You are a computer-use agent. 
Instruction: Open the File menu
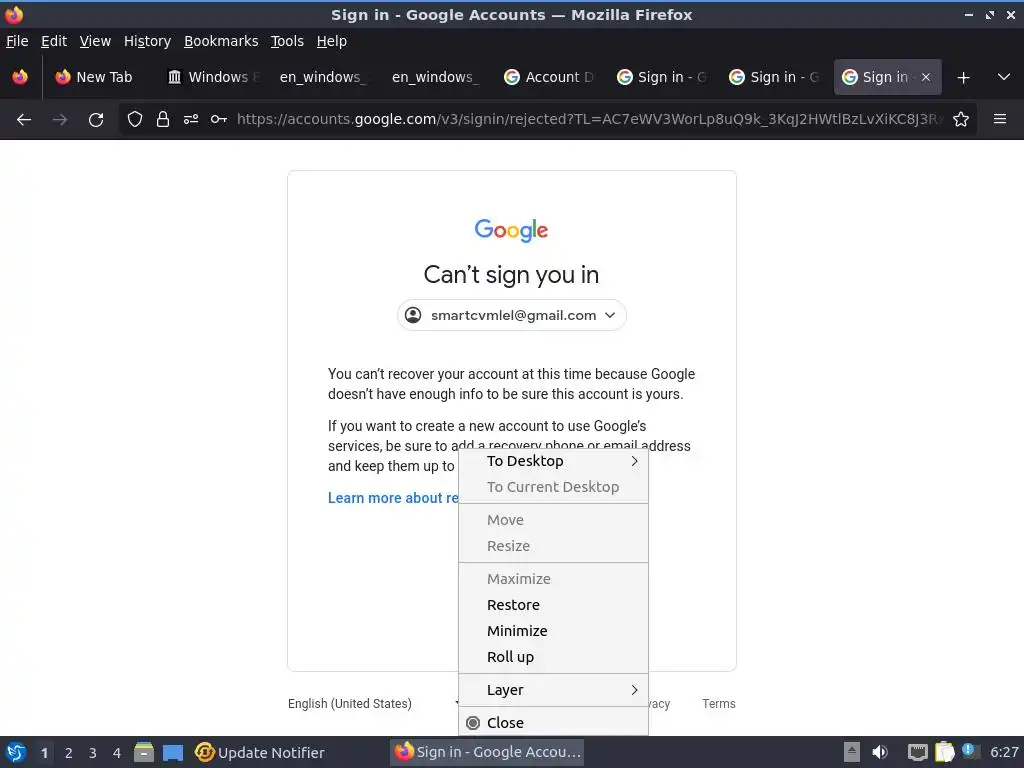(x=17, y=41)
